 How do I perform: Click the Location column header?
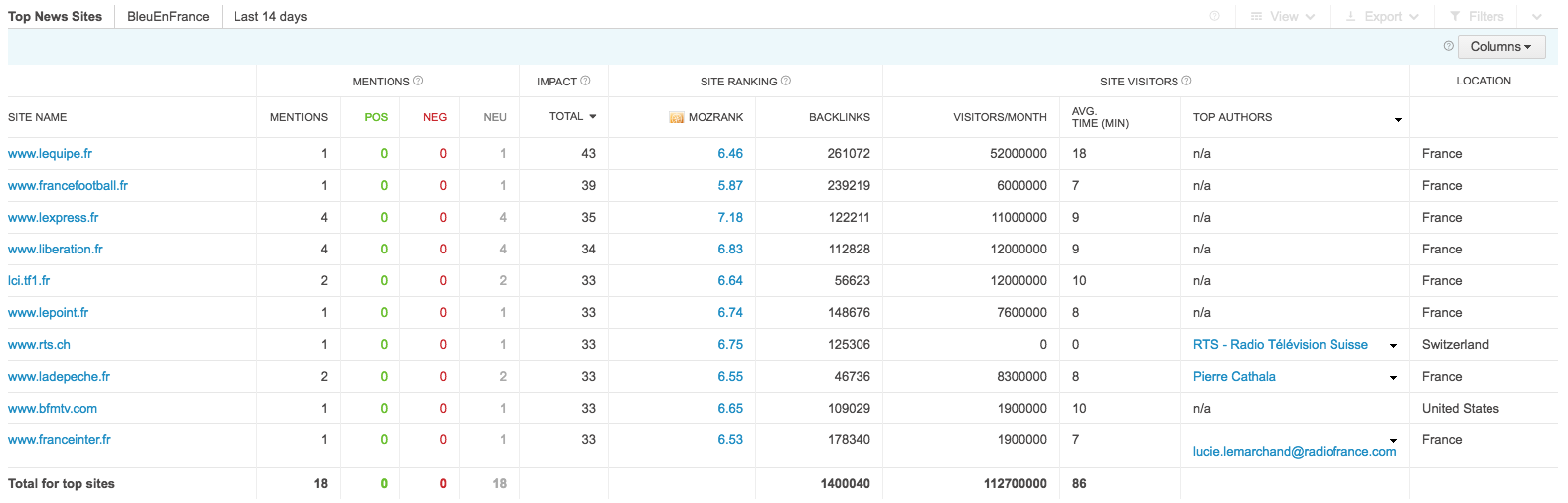pyautogui.click(x=1484, y=81)
